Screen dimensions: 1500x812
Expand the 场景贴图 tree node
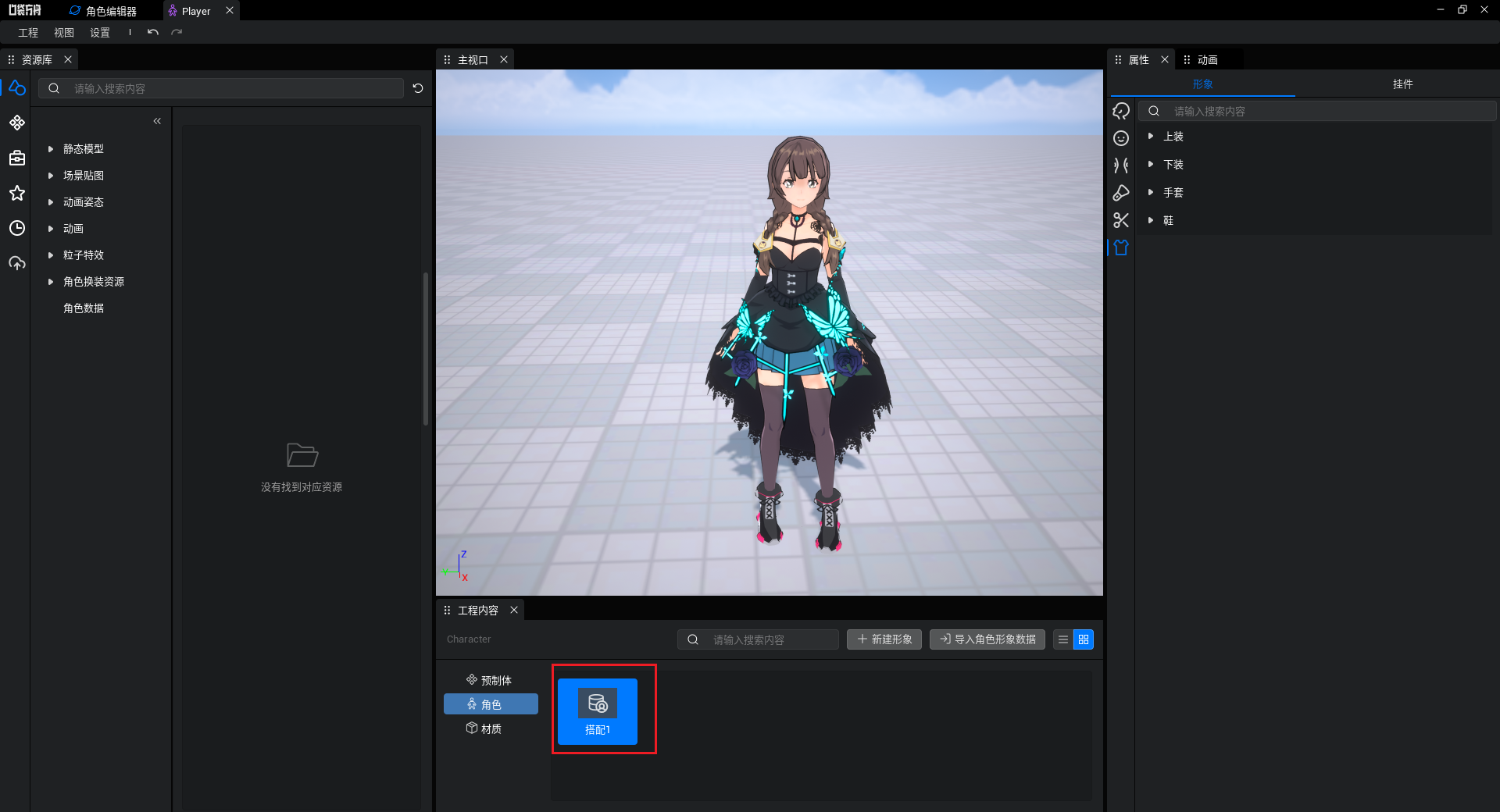(x=51, y=176)
